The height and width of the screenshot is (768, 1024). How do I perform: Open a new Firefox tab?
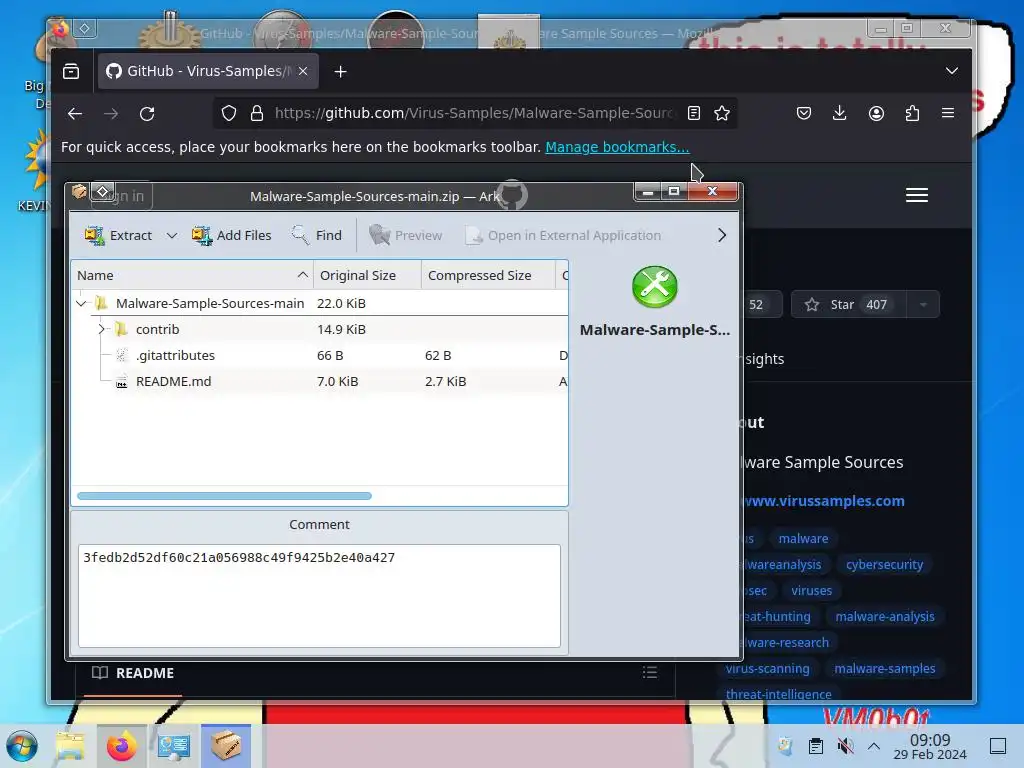(340, 71)
